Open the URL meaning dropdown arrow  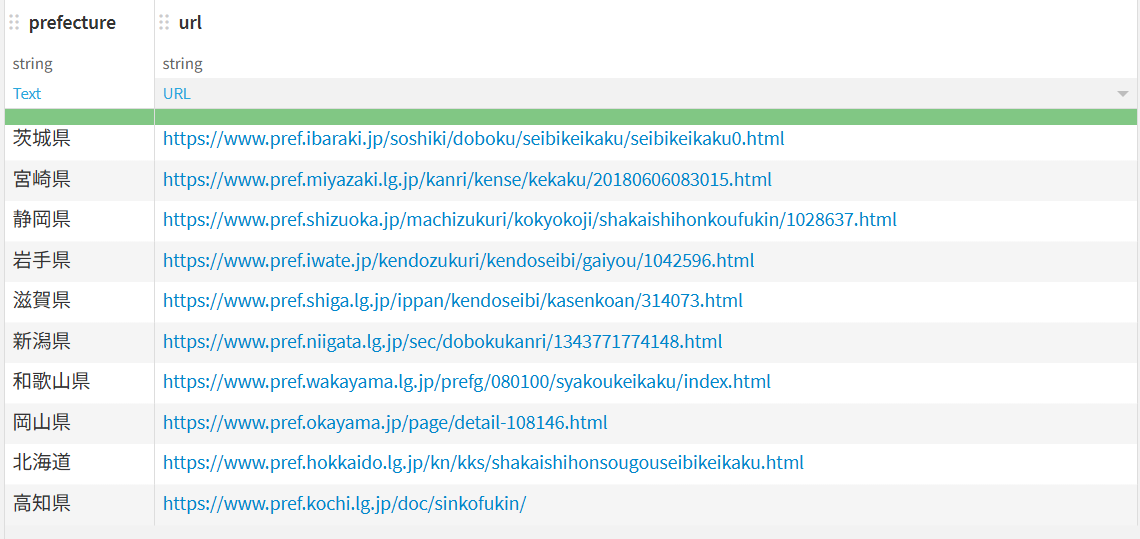click(1123, 94)
